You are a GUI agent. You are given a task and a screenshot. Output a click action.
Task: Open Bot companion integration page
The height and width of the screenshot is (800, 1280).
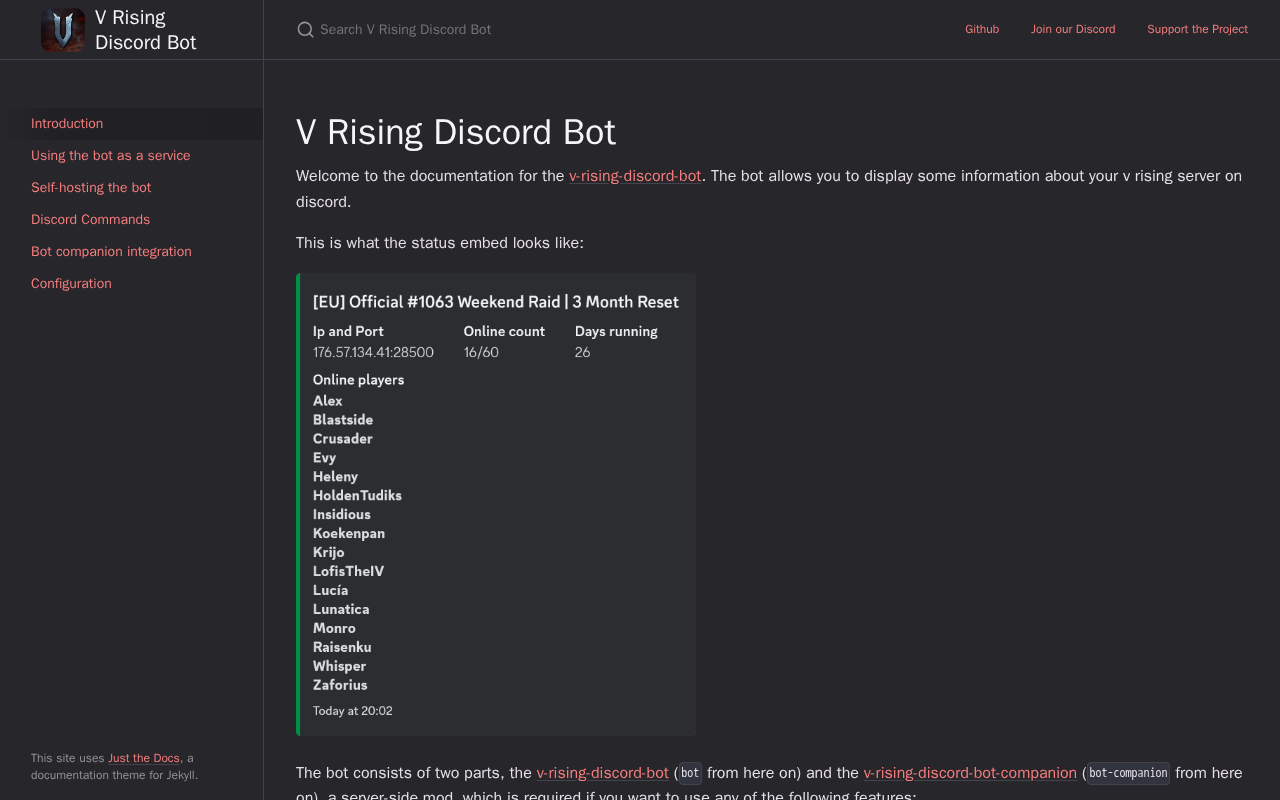(132, 252)
